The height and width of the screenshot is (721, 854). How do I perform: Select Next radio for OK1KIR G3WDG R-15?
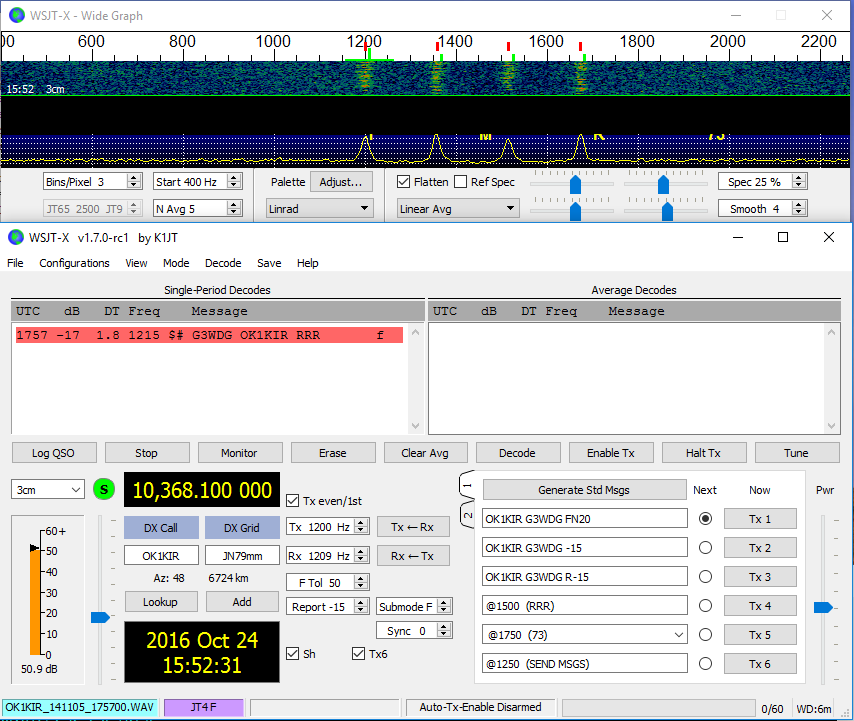[705, 576]
